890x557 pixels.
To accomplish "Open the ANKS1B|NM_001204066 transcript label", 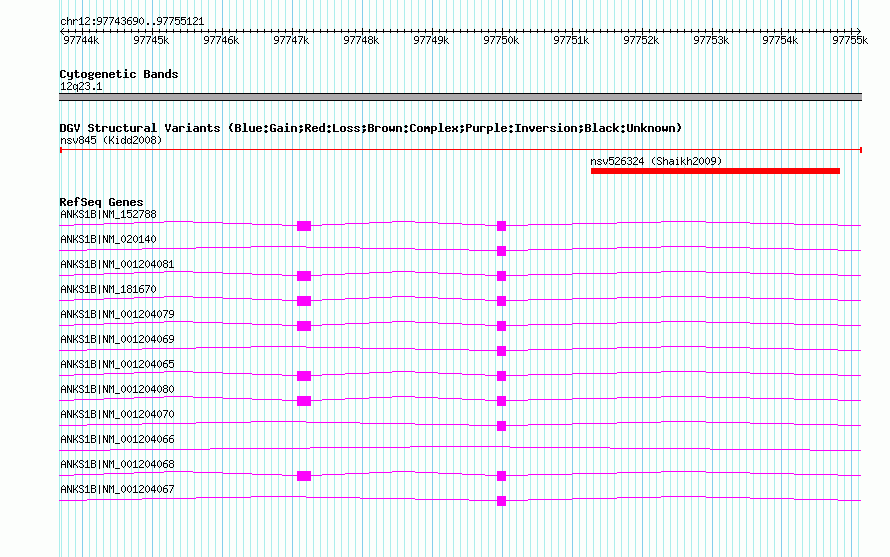I will pyautogui.click(x=117, y=439).
